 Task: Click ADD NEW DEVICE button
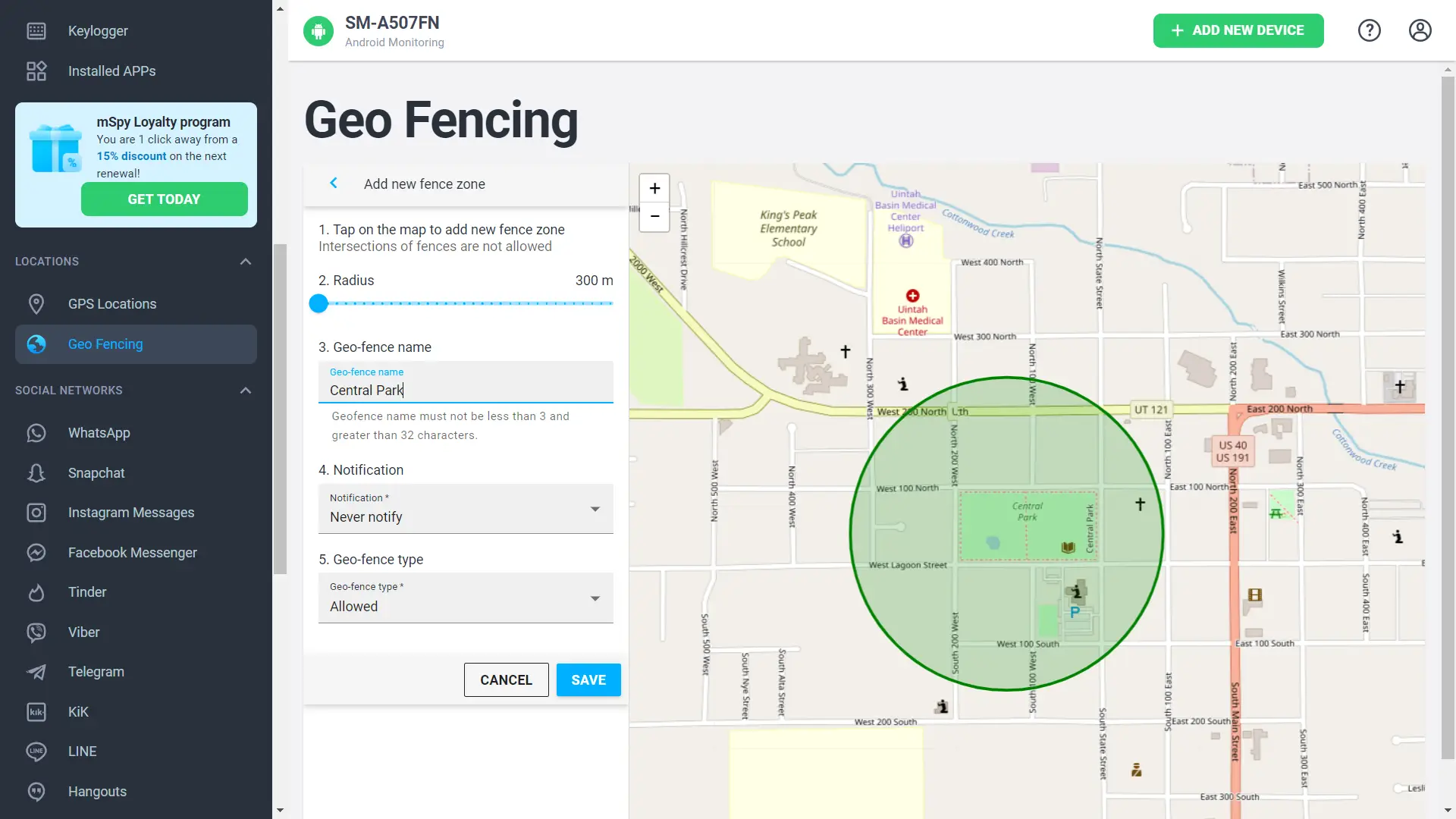[1238, 31]
